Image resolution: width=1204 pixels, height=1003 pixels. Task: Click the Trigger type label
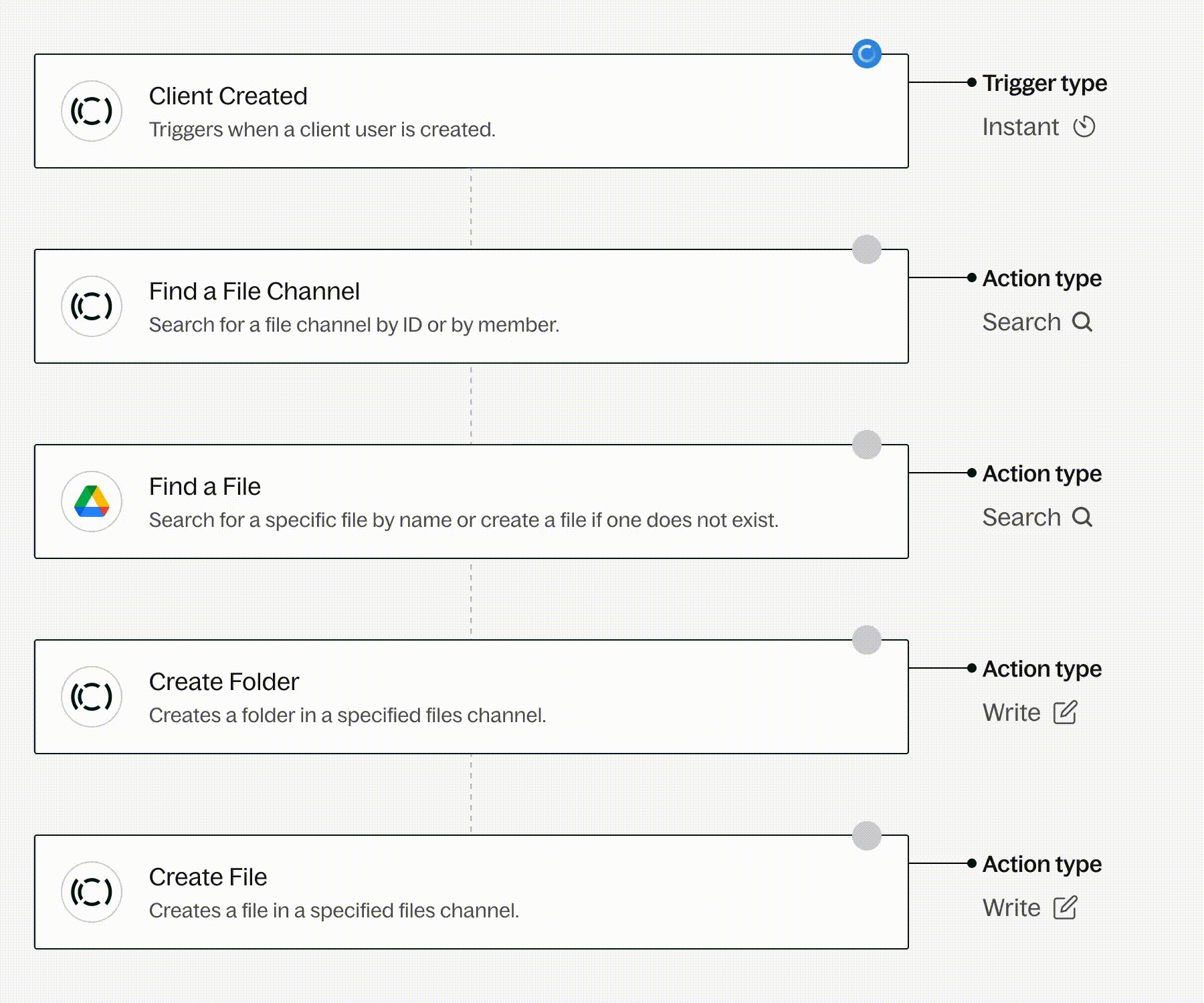click(x=1044, y=83)
